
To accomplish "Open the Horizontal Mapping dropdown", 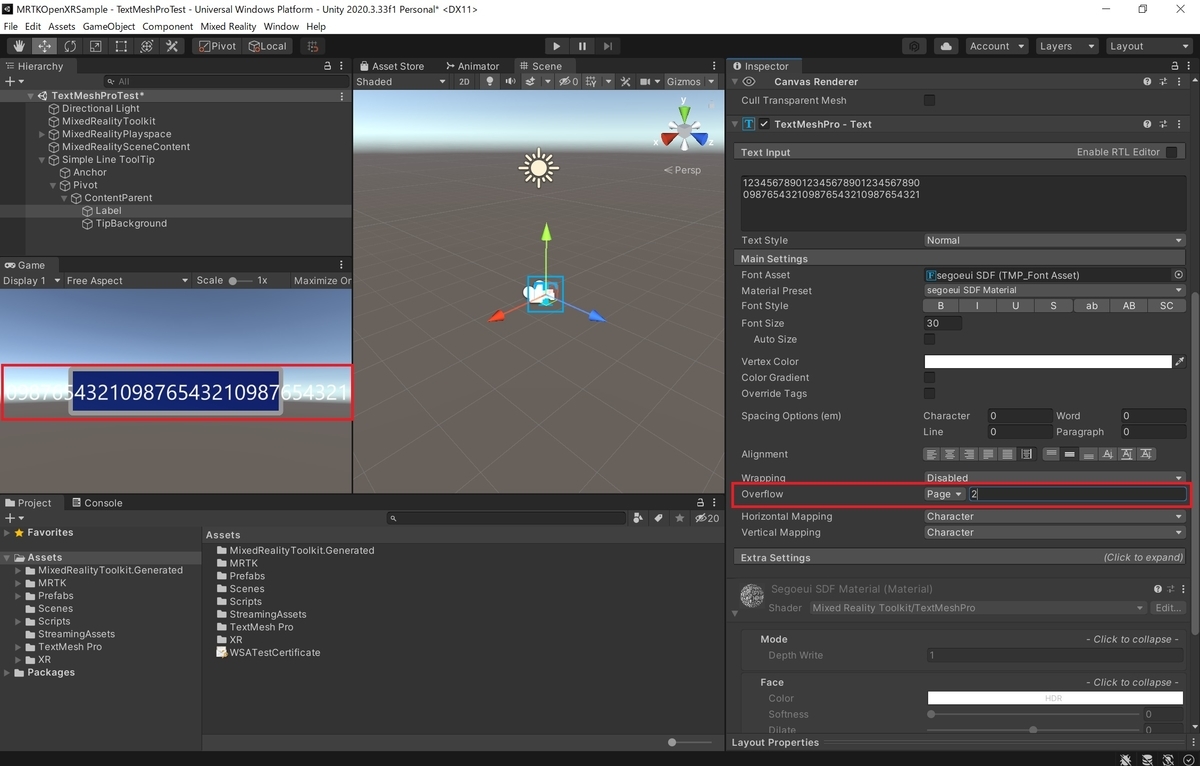I will 1055,517.
